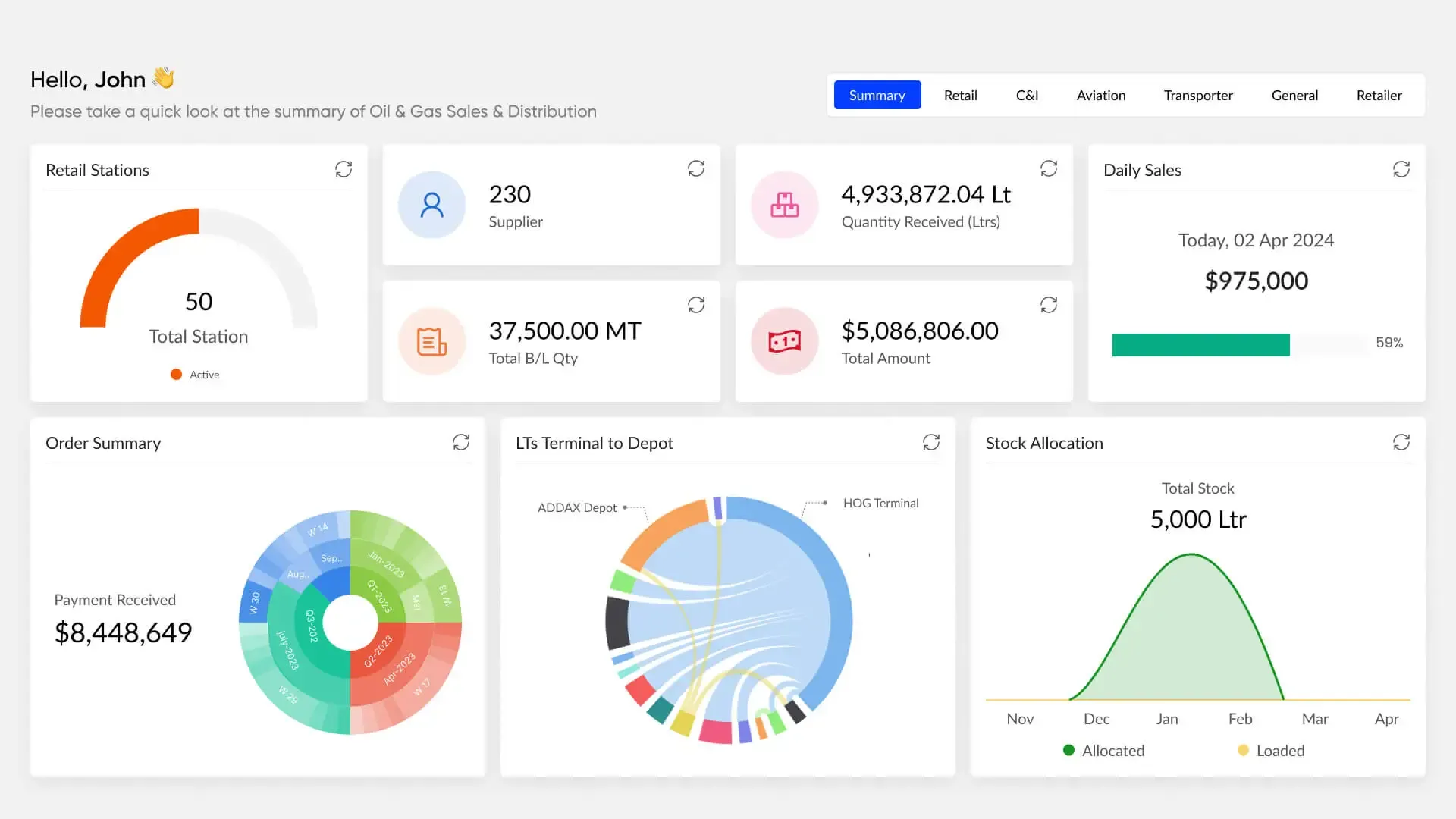Viewport: 1456px width, 819px height.
Task: Refresh the Daily Sales card
Action: click(x=1401, y=169)
